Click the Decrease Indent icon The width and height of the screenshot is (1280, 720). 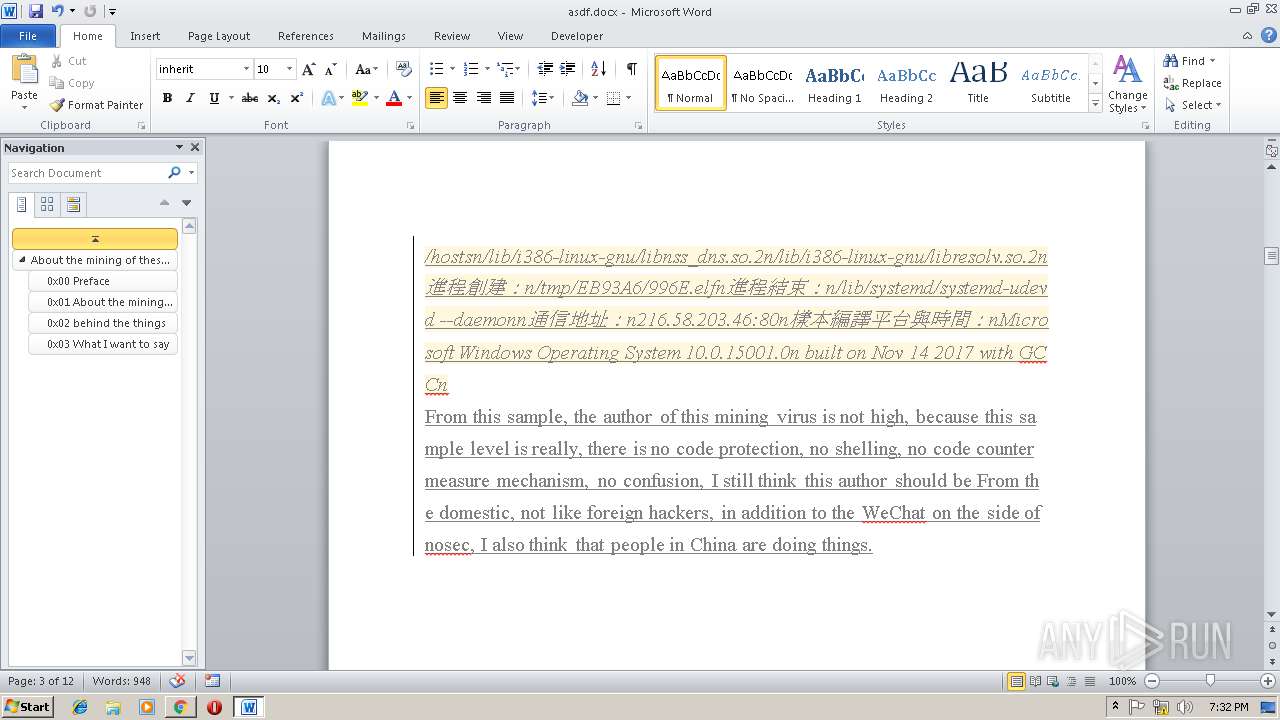coord(545,69)
